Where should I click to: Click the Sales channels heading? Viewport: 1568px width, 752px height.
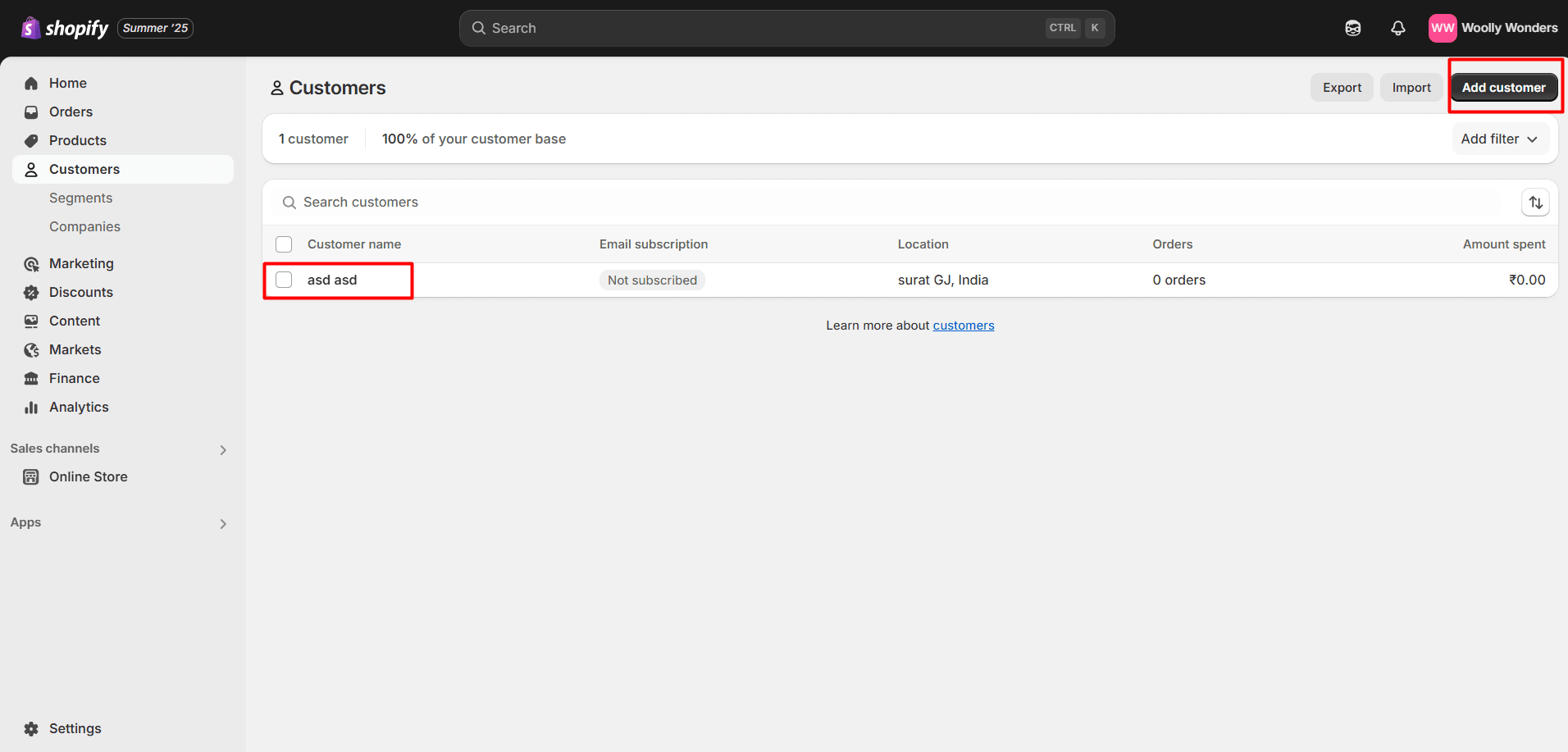(x=55, y=449)
